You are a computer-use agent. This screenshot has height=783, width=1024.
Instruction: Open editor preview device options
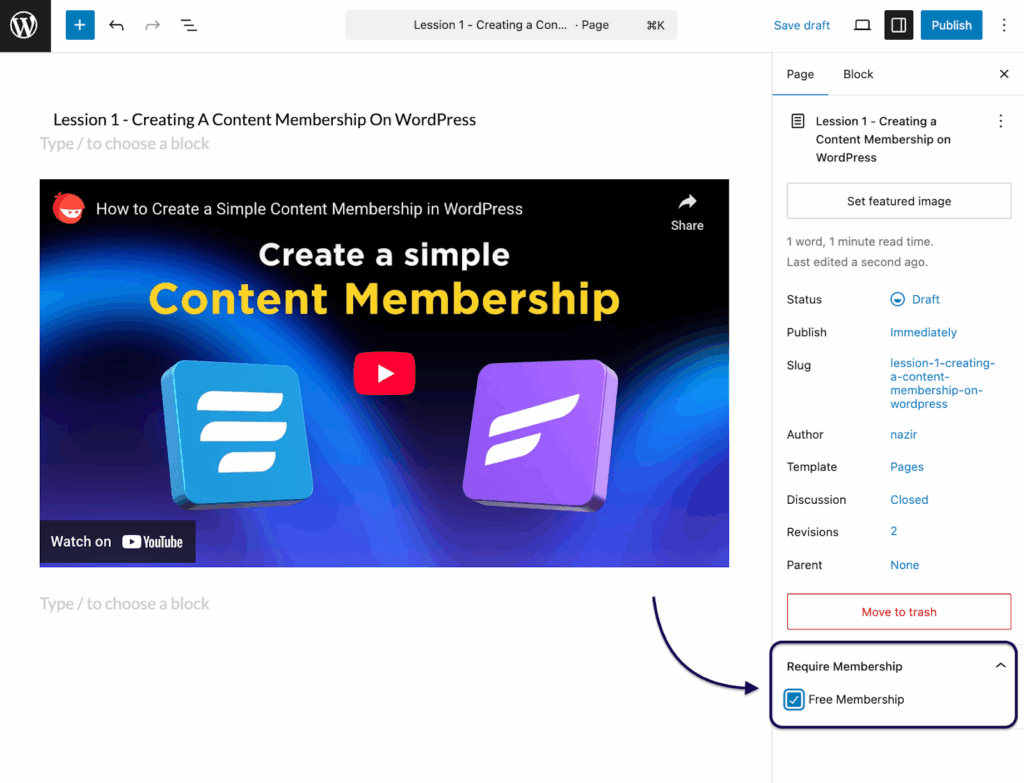(861, 25)
